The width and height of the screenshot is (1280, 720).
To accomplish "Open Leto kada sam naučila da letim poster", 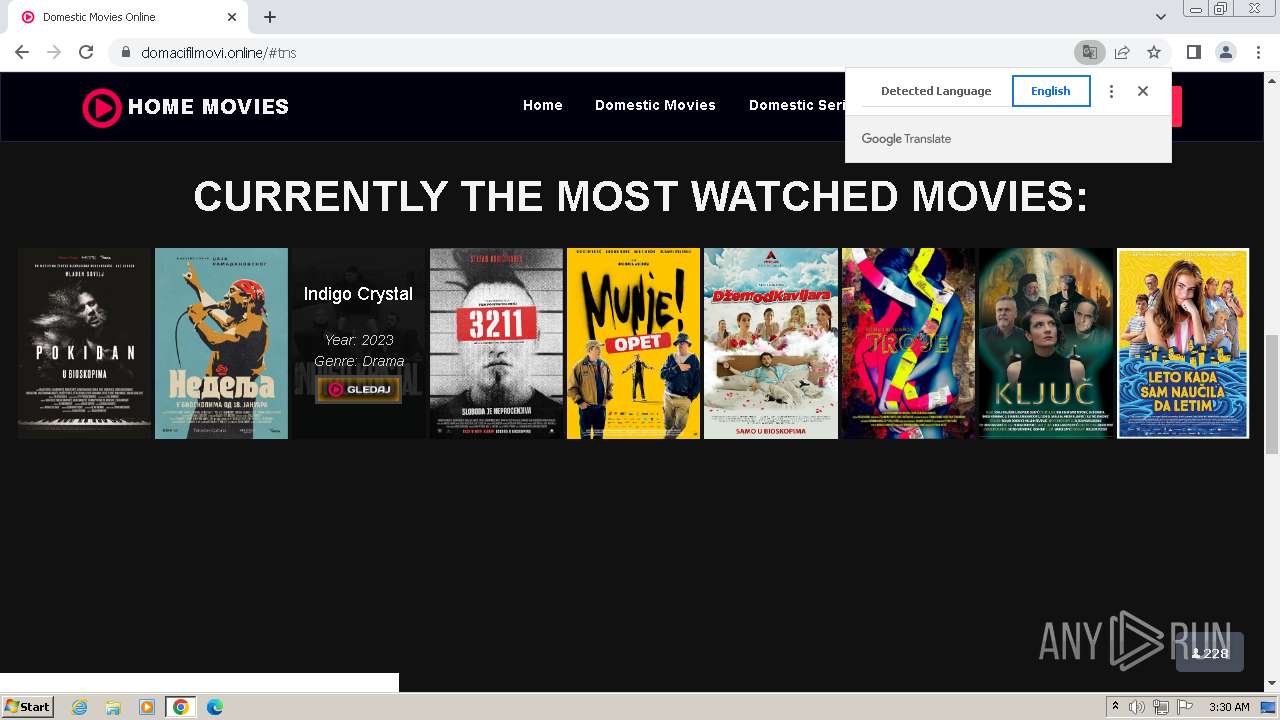I will [1183, 343].
